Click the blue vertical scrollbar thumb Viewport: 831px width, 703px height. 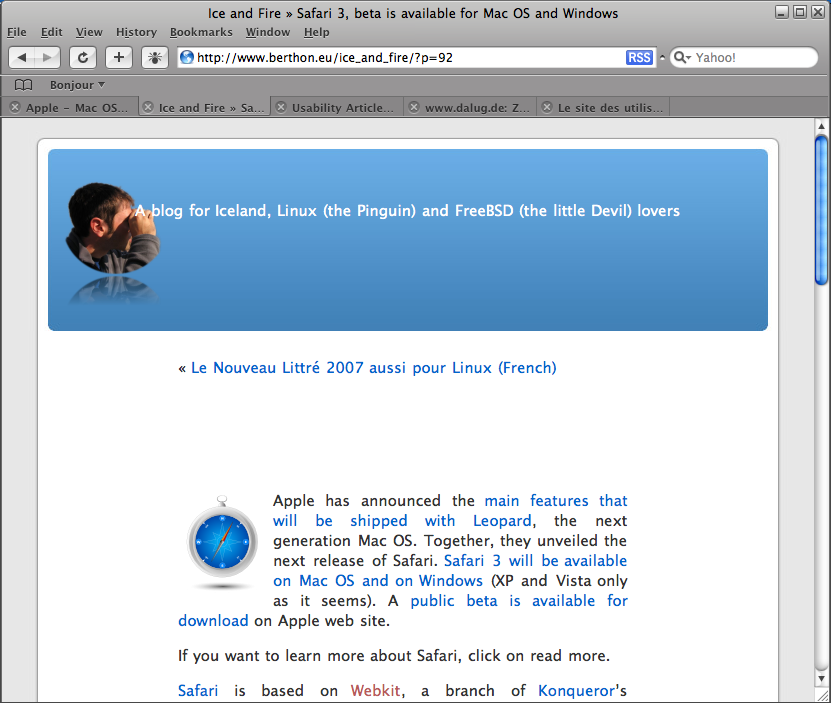(x=821, y=210)
